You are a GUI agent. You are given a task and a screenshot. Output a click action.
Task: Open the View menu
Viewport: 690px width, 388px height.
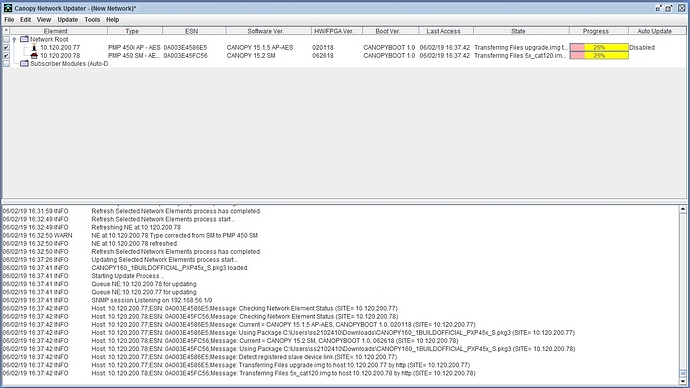pyautogui.click(x=44, y=19)
